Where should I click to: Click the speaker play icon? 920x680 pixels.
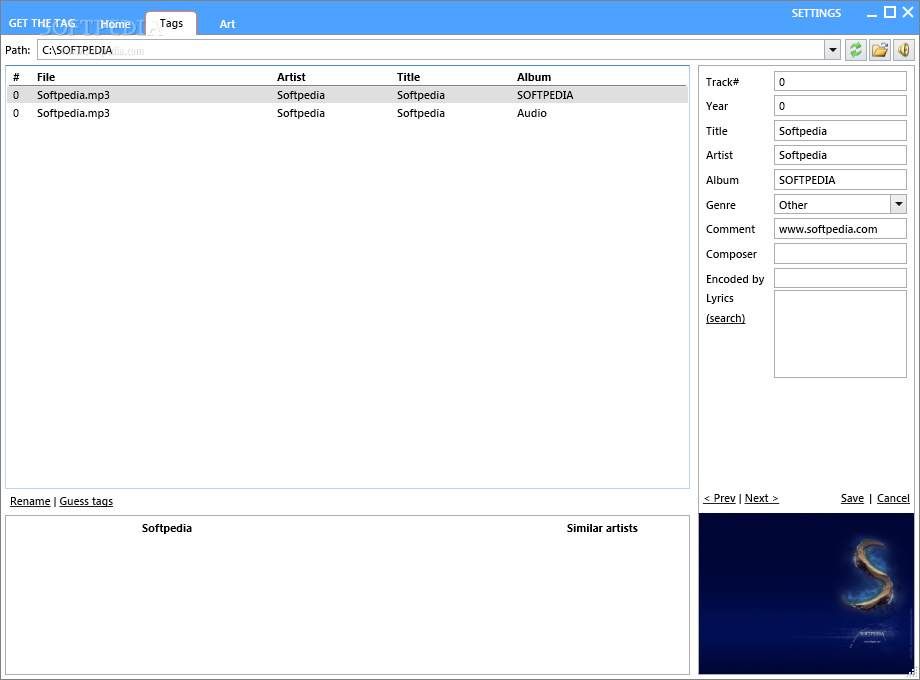click(904, 50)
